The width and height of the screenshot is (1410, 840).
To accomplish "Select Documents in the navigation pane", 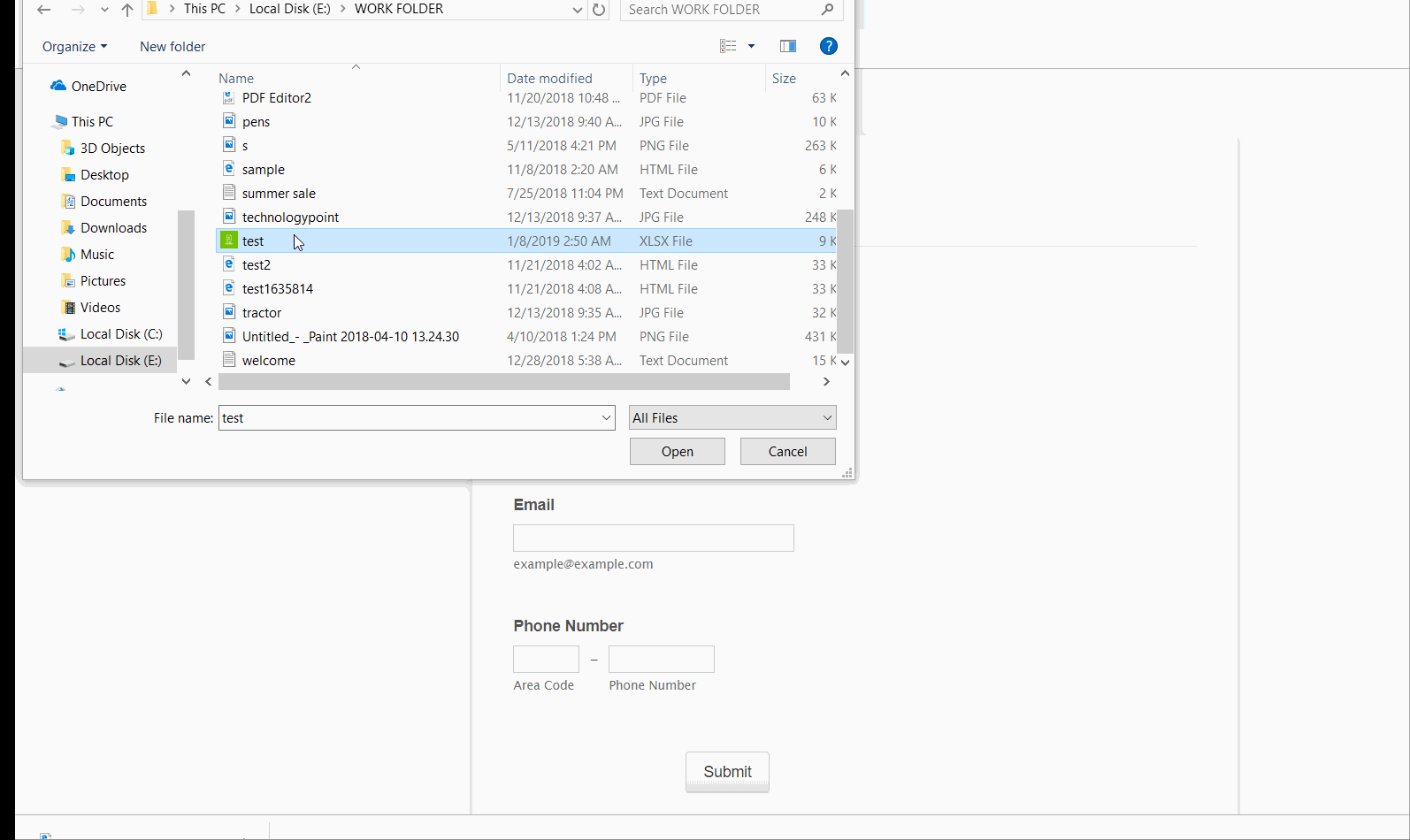I will coord(113,201).
